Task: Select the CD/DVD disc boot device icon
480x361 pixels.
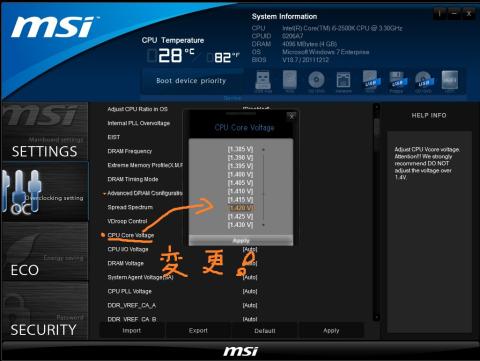Action: [316, 80]
